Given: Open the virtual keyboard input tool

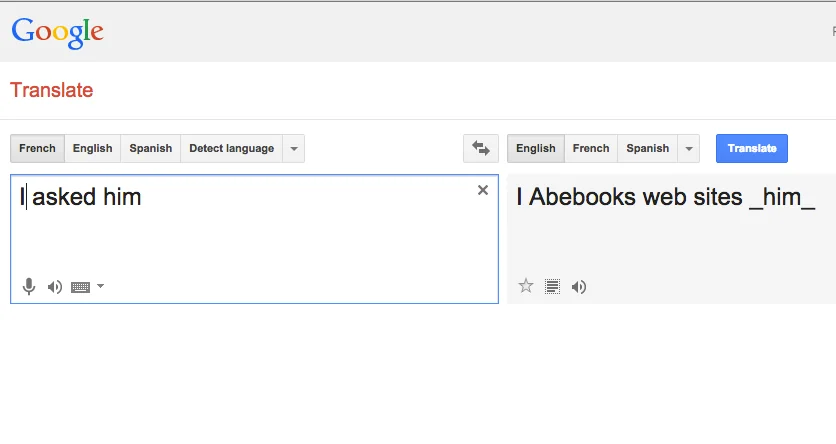Looking at the screenshot, I should (81, 287).
